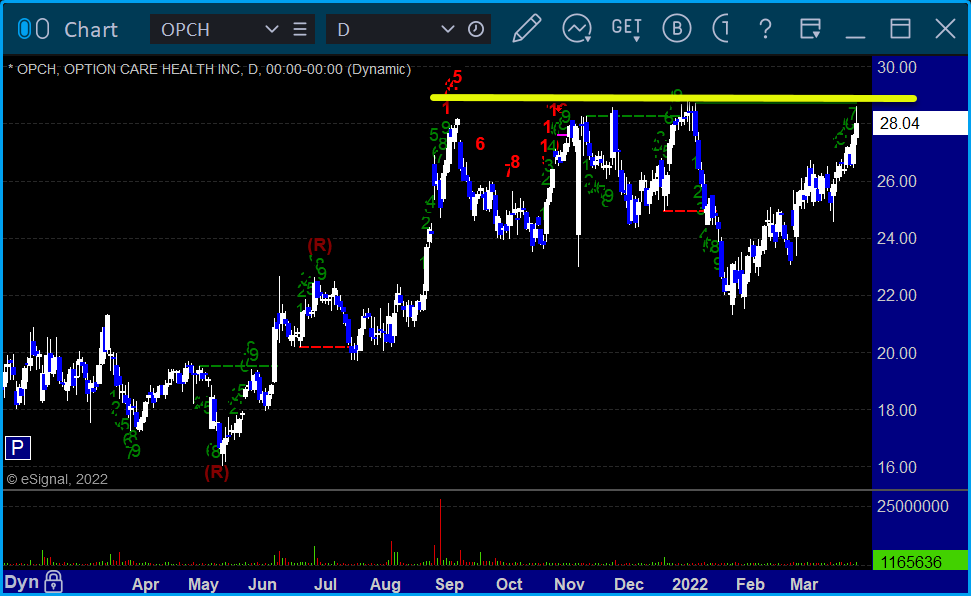Click the Apr label on time axis
Viewport: 971px width, 596px height.
[x=146, y=584]
